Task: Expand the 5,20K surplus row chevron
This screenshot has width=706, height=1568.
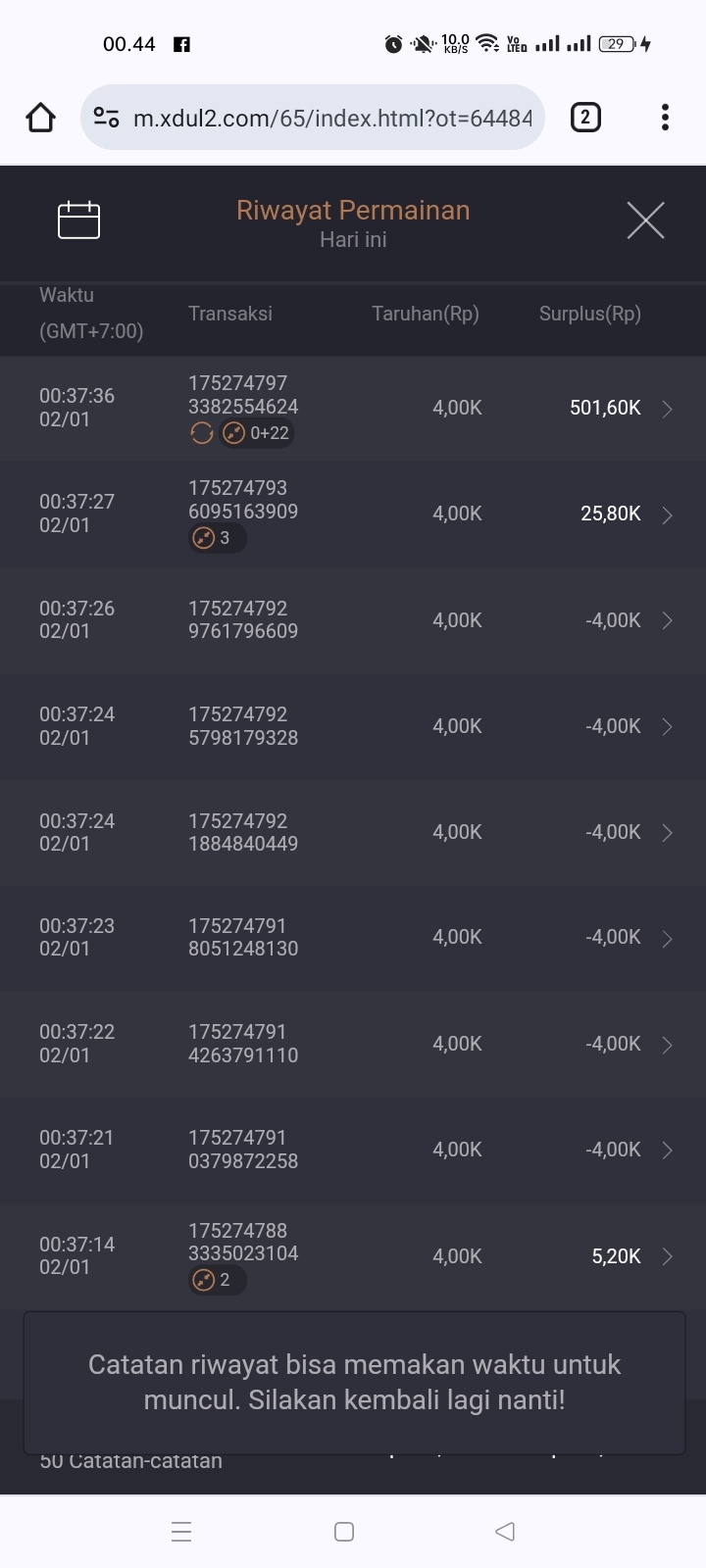Action: coord(668,1256)
